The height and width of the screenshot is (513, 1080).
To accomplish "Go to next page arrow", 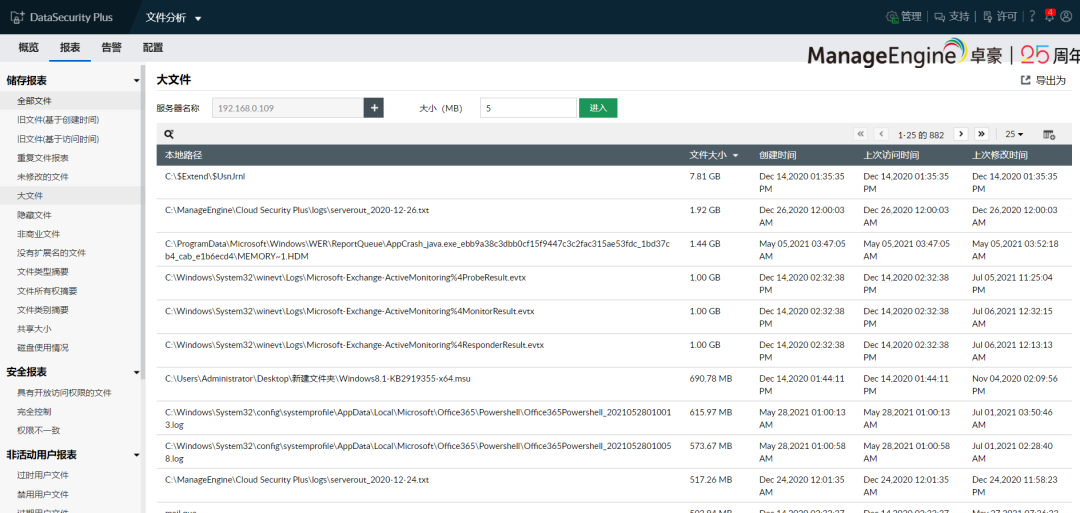I will (961, 134).
